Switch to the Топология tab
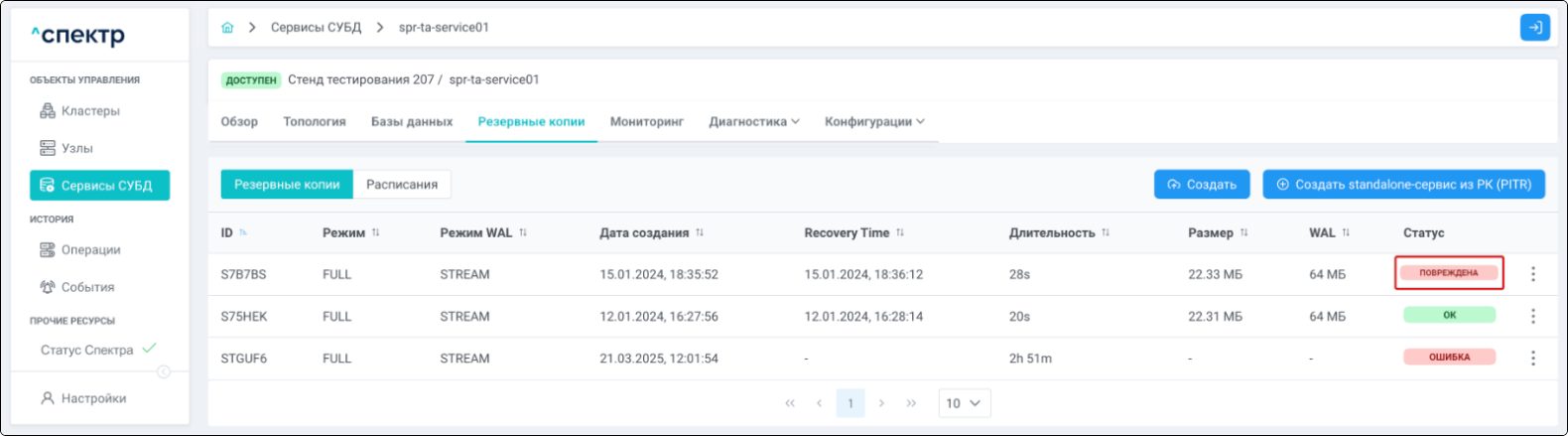The image size is (1568, 436). [315, 121]
